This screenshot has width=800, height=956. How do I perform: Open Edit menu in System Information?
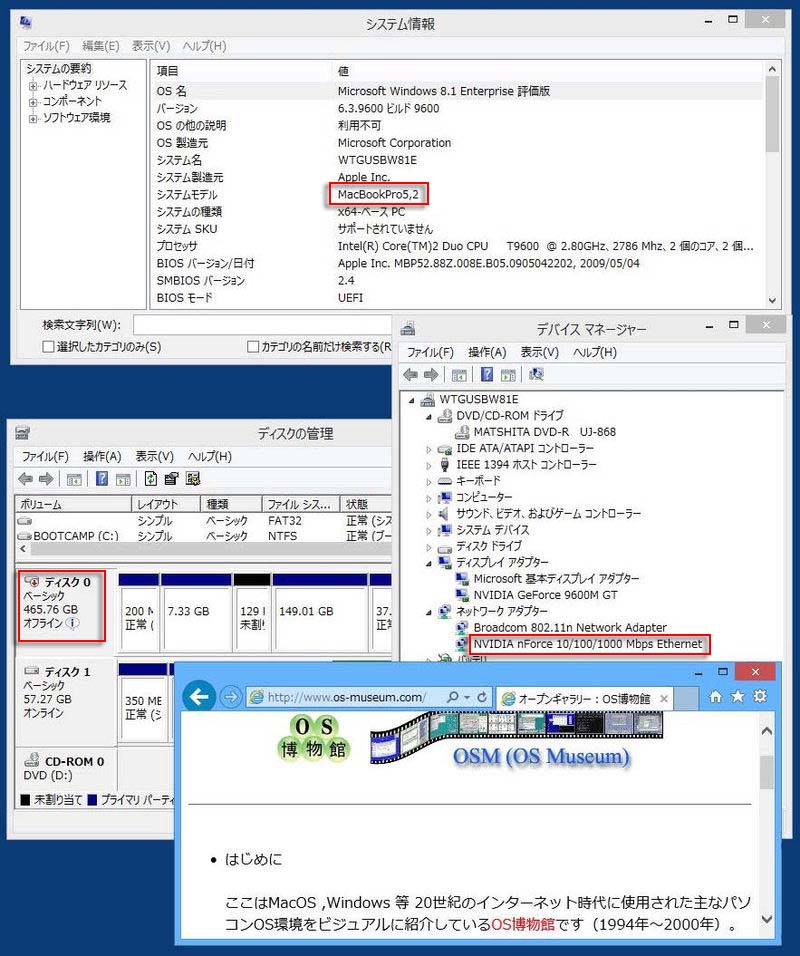(x=101, y=46)
